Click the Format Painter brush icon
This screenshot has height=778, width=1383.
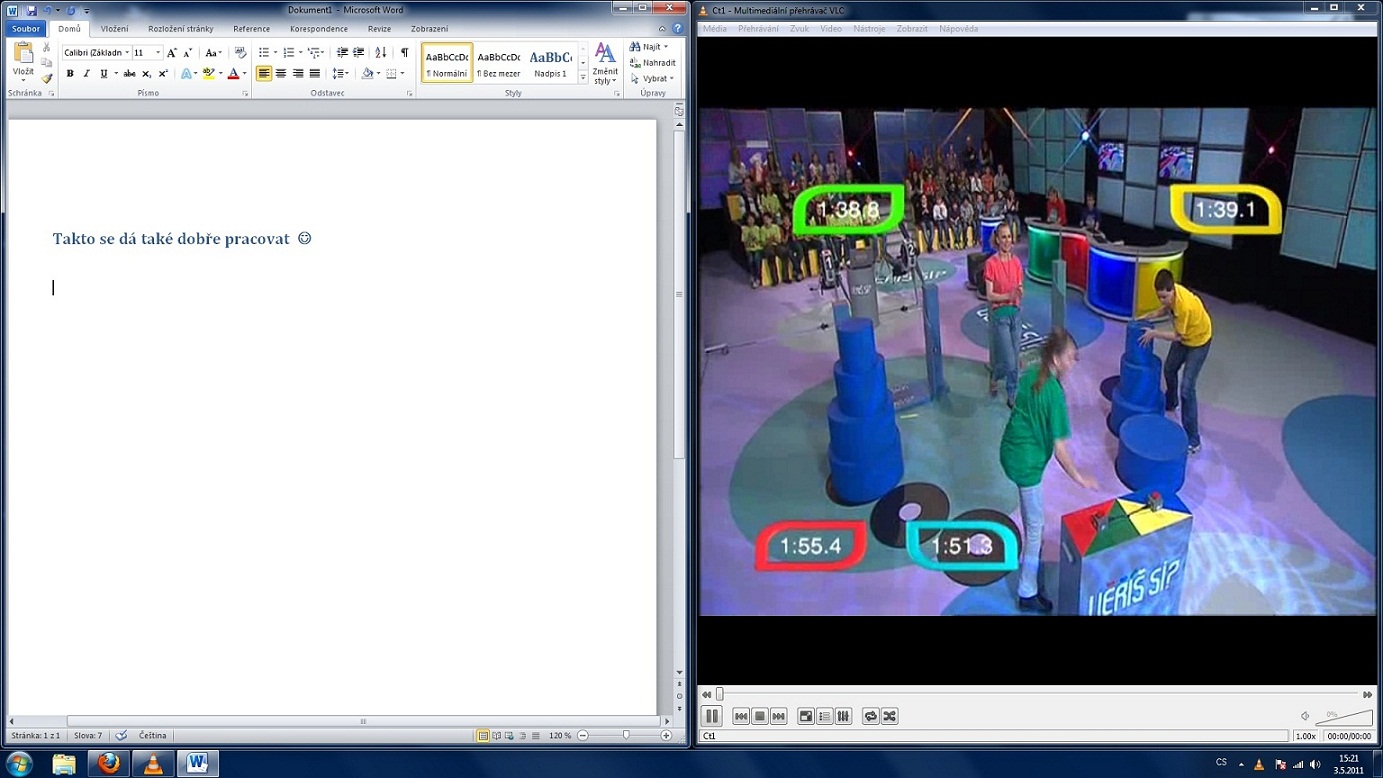[x=46, y=79]
